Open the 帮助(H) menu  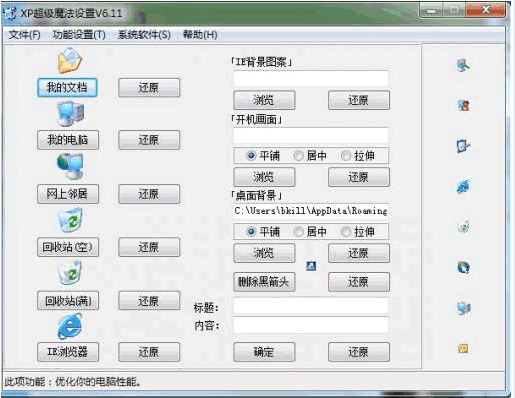tap(200, 35)
